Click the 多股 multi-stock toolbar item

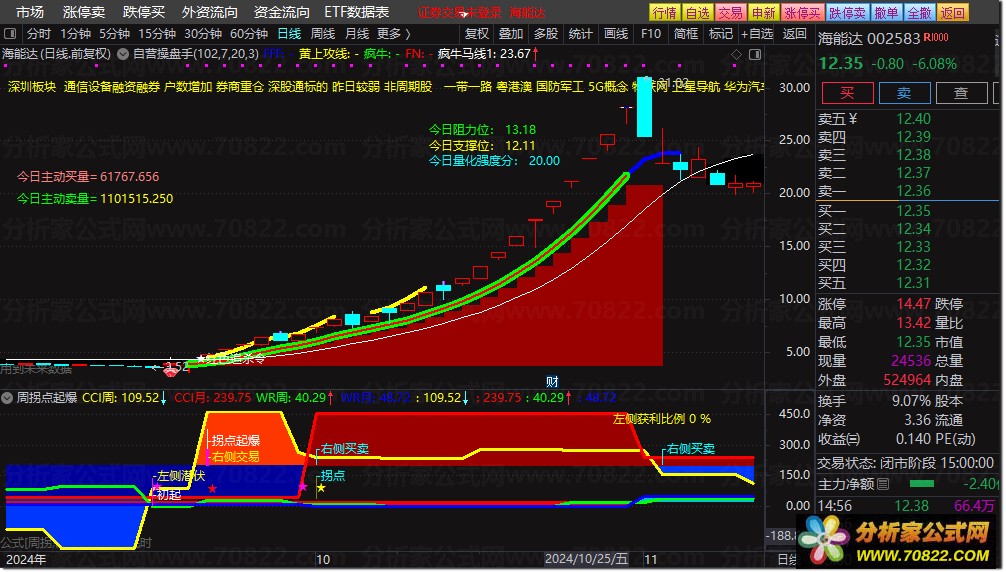coord(545,33)
